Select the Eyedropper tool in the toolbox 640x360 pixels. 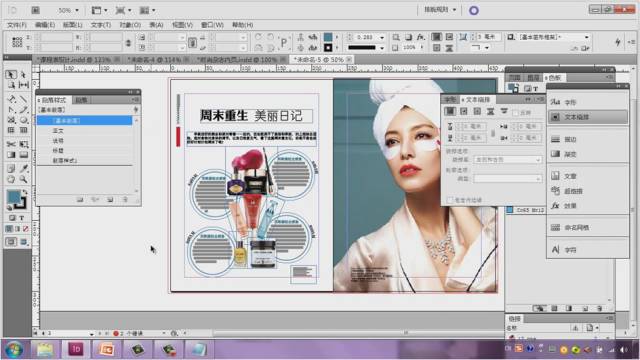pyautogui.click(x=24, y=168)
